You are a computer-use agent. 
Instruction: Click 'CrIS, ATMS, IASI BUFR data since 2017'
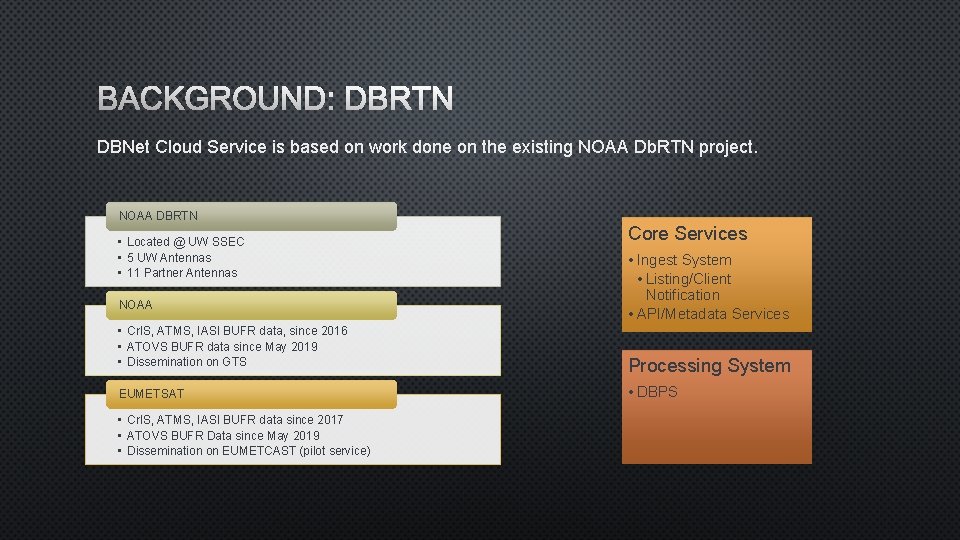click(x=234, y=420)
